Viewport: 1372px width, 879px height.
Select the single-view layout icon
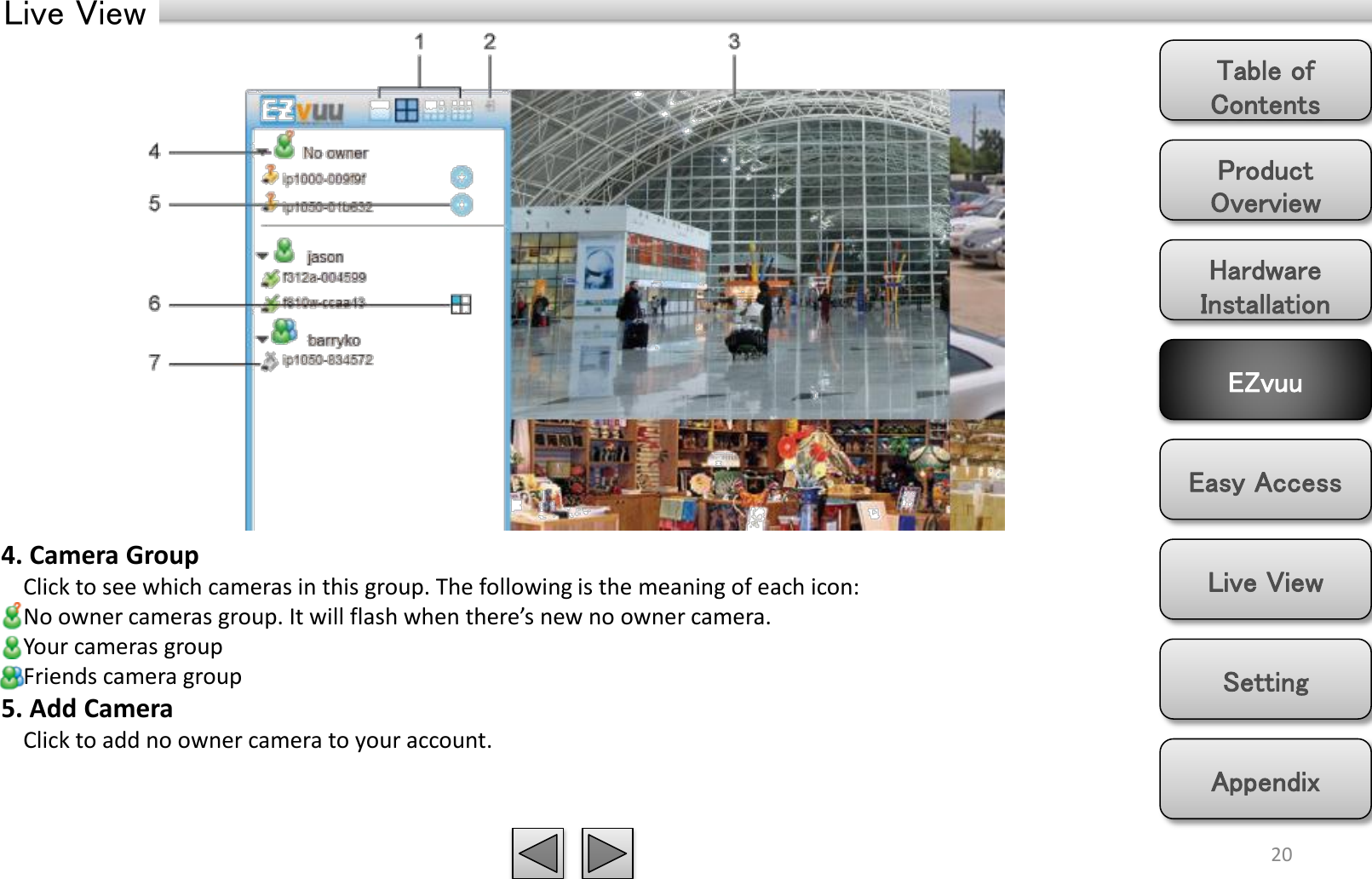click(380, 110)
